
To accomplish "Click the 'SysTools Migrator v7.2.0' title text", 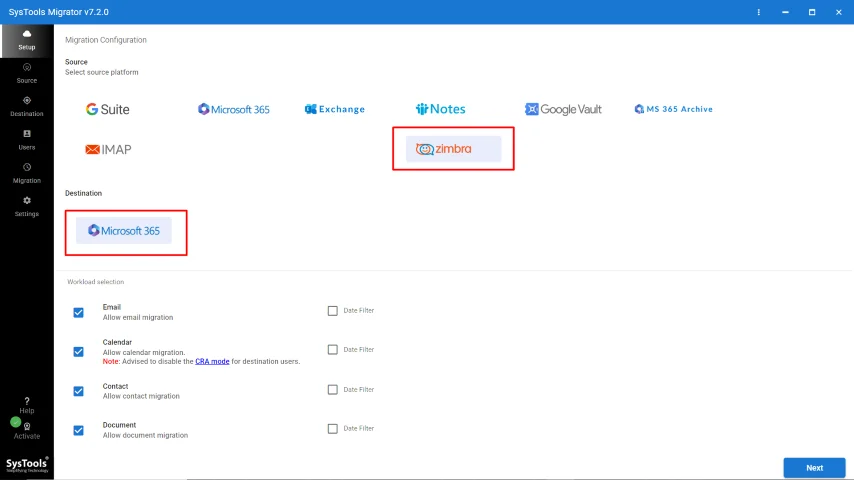I will [x=58, y=12].
